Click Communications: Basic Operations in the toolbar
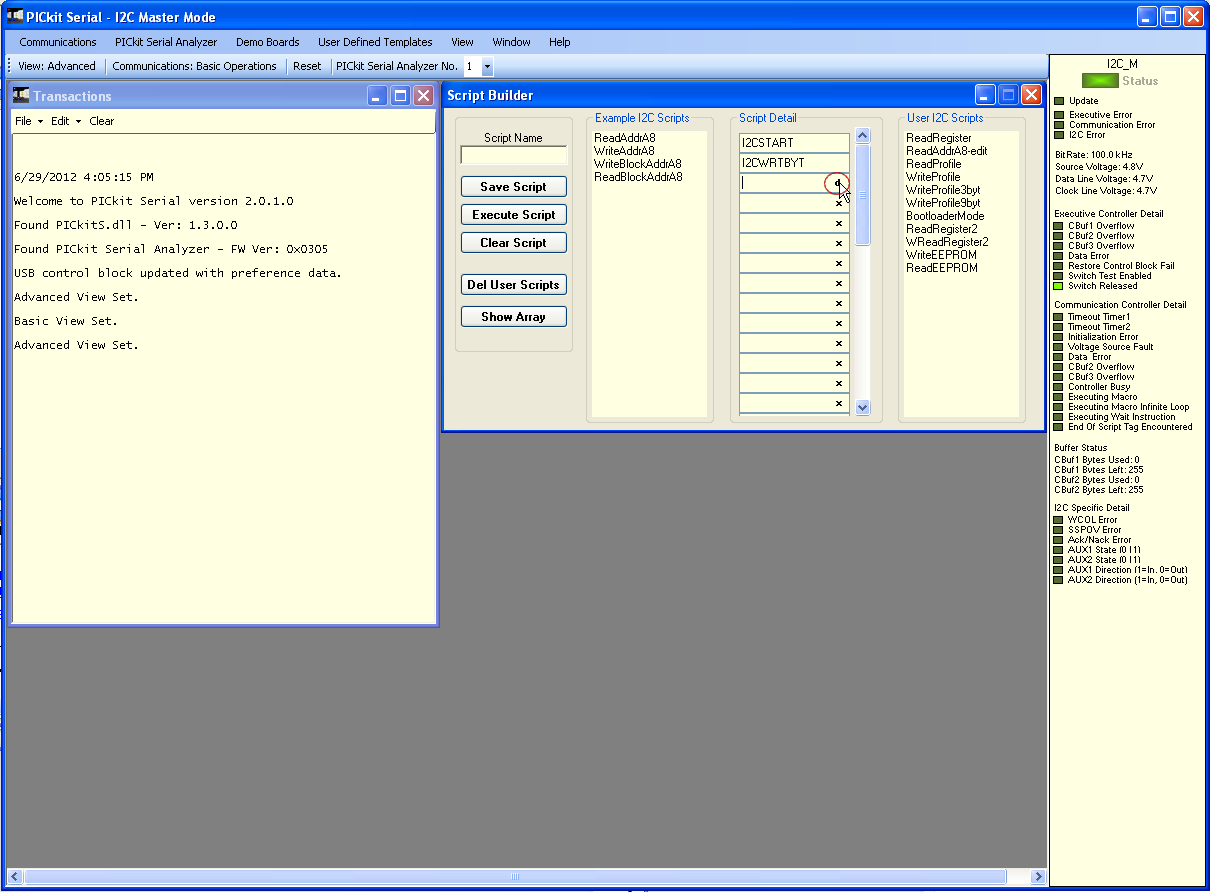Image resolution: width=1210 pixels, height=892 pixels. [194, 66]
